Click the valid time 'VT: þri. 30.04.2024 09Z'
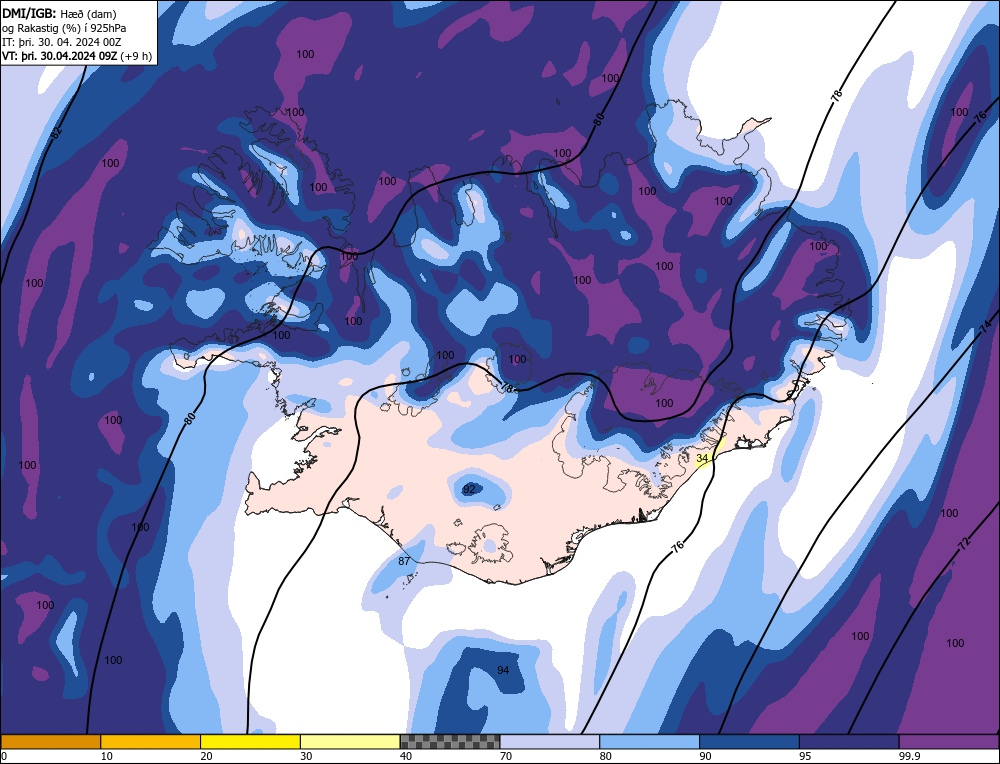The image size is (1000, 764). (60, 55)
